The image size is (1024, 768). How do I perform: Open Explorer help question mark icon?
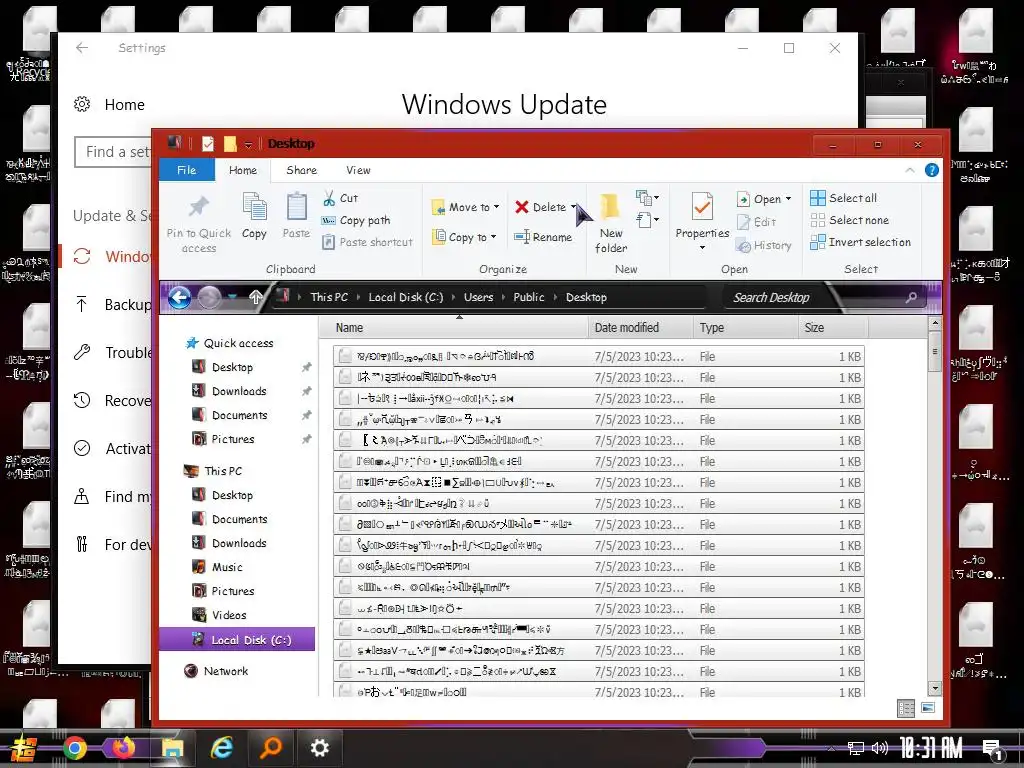pos(932,170)
